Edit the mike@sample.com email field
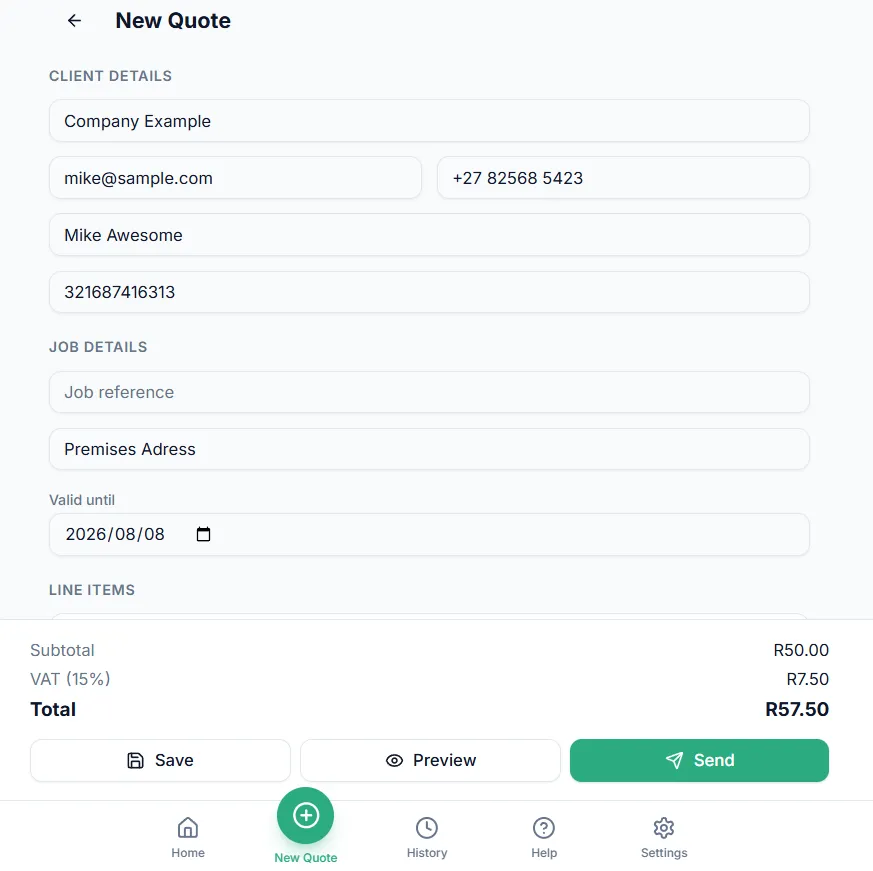 [236, 178]
